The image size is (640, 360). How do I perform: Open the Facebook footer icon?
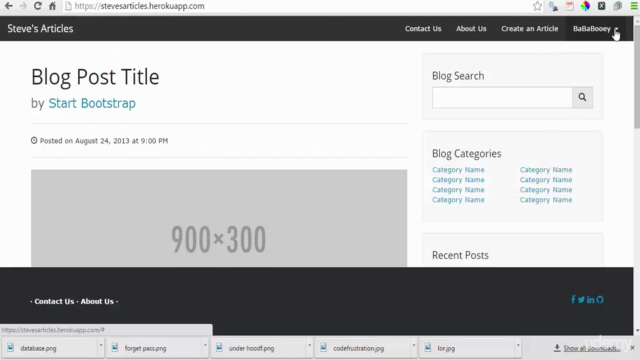point(573,300)
